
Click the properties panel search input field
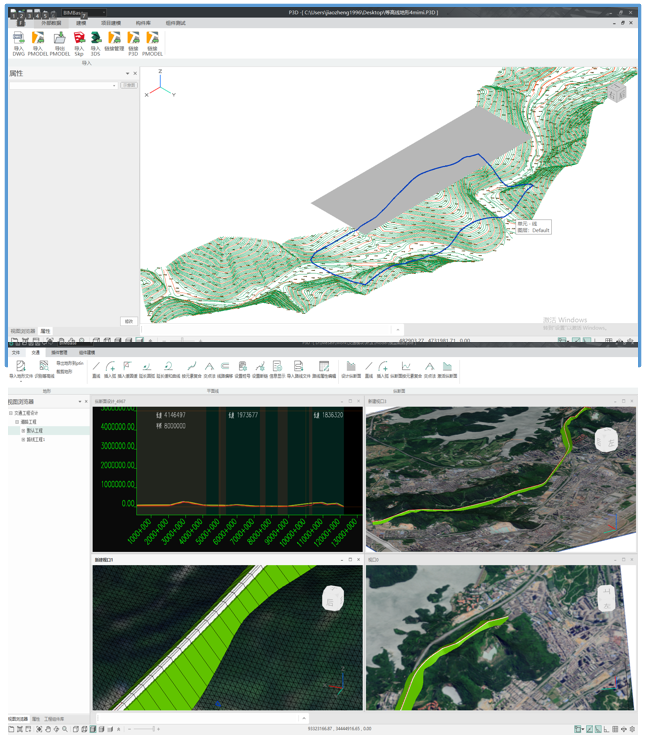[62, 86]
